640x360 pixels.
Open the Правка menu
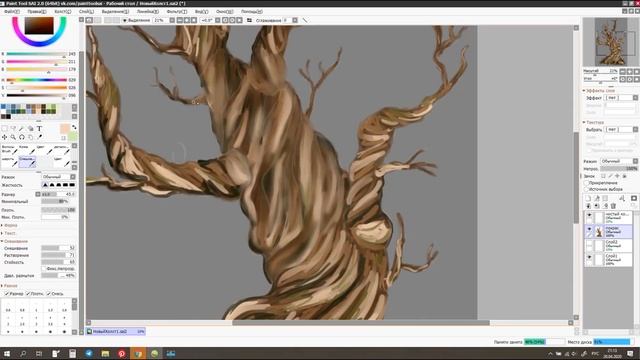tap(37, 11)
